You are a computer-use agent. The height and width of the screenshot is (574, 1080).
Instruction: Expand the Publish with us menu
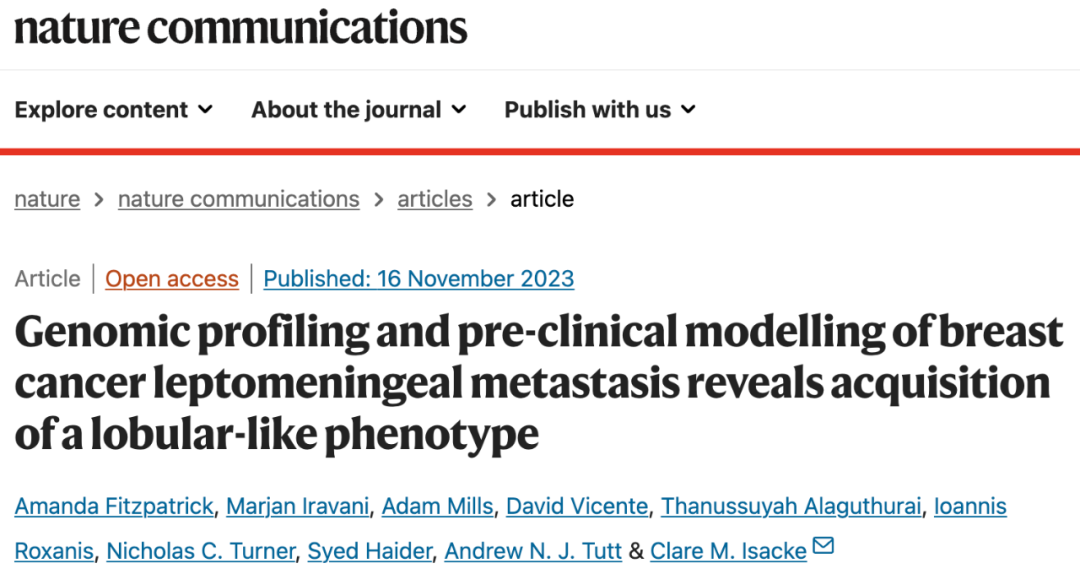click(x=599, y=109)
